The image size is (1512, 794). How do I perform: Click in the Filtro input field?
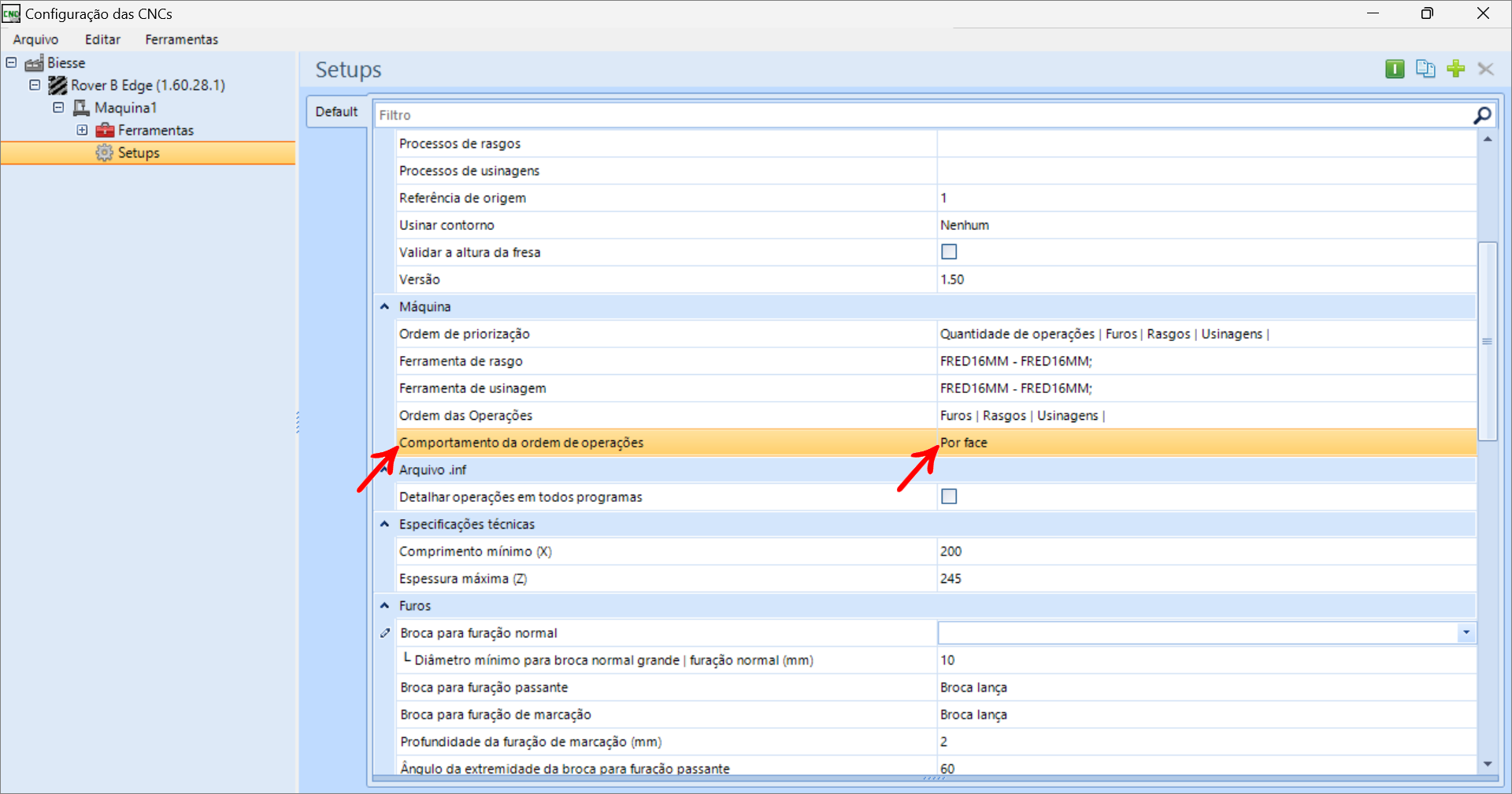coord(921,116)
